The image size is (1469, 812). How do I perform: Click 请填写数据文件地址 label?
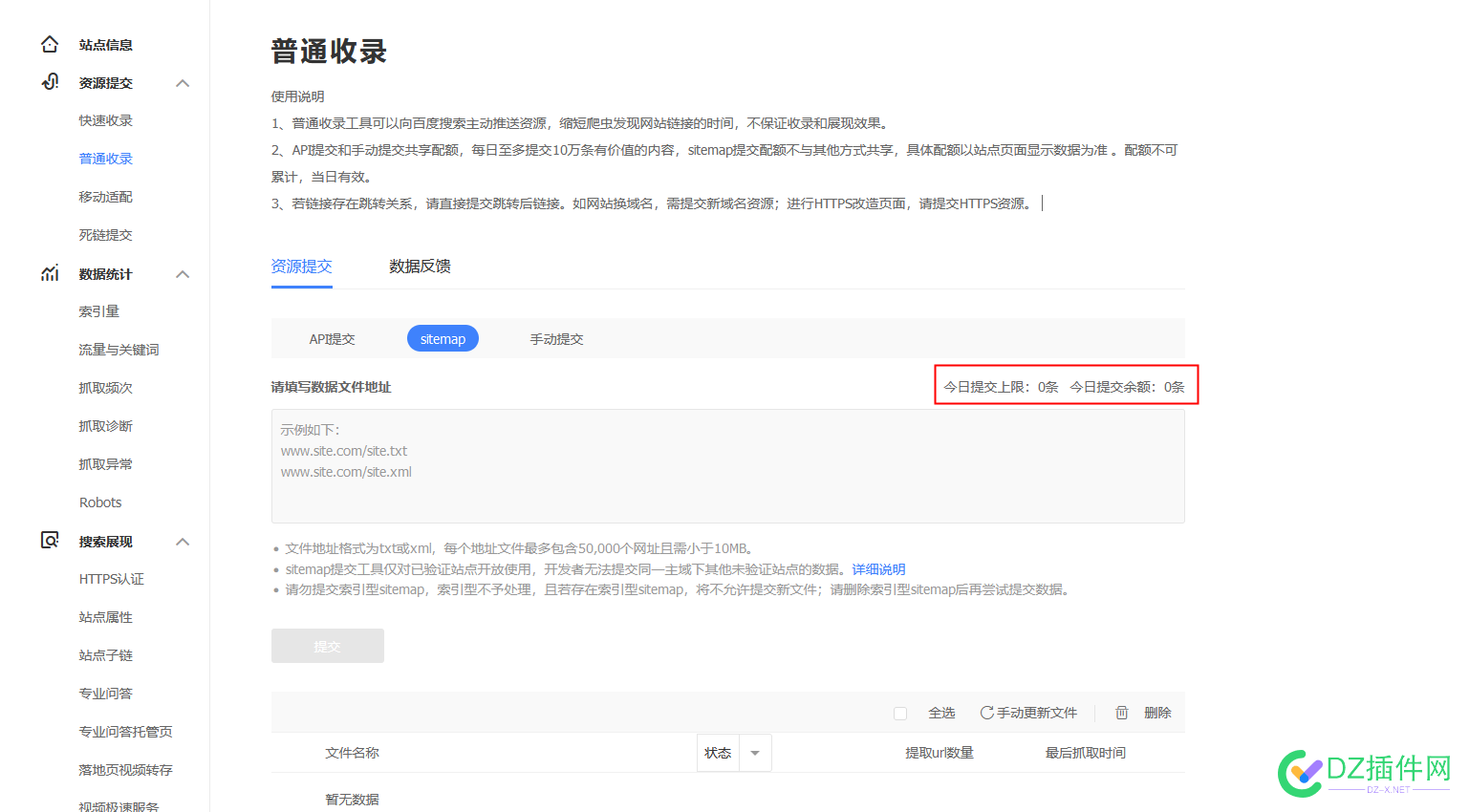pos(331,387)
